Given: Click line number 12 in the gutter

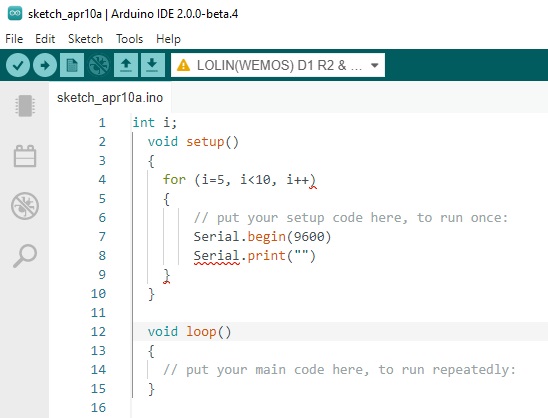Looking at the screenshot, I should (98, 331).
